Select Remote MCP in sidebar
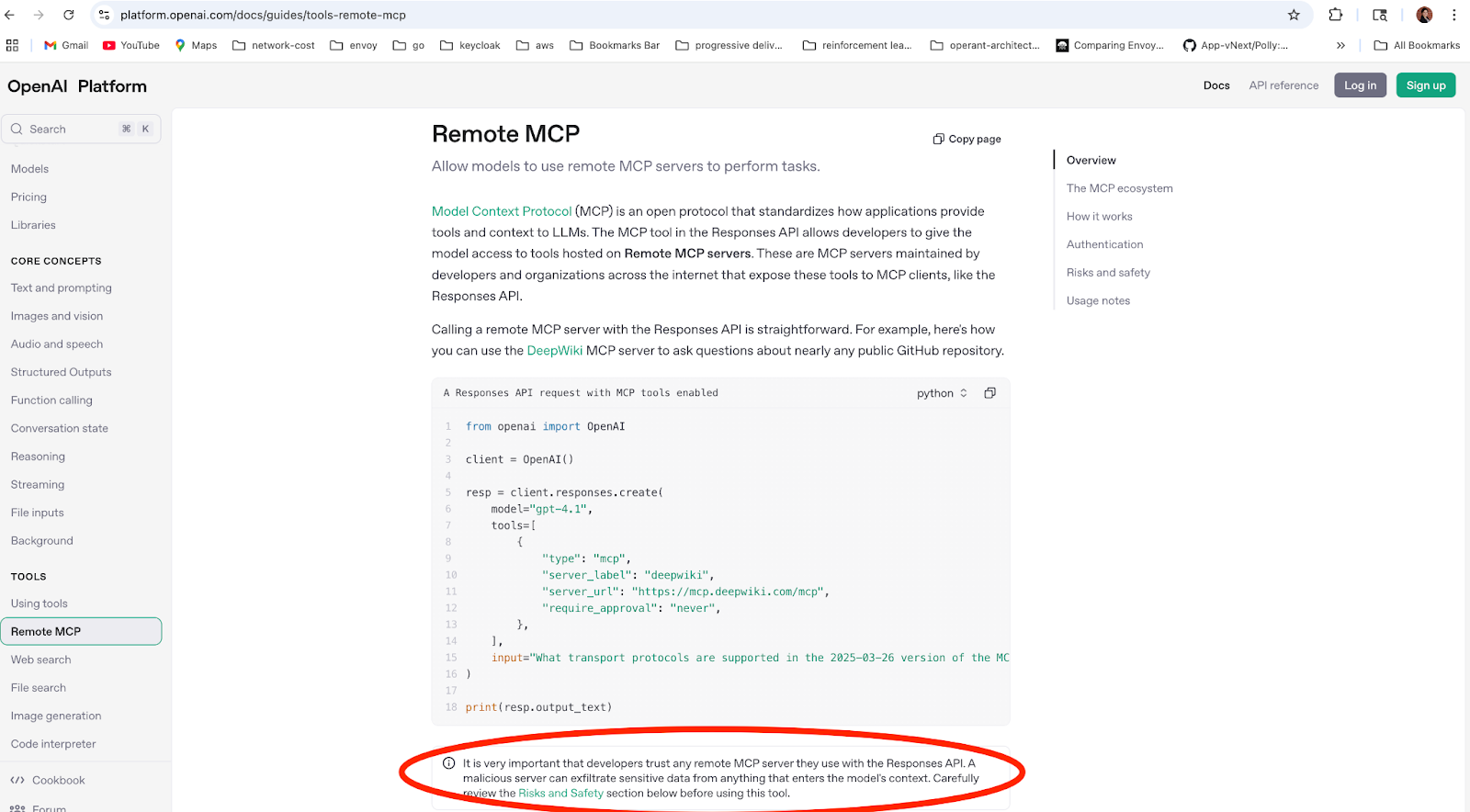1470x812 pixels. [81, 631]
